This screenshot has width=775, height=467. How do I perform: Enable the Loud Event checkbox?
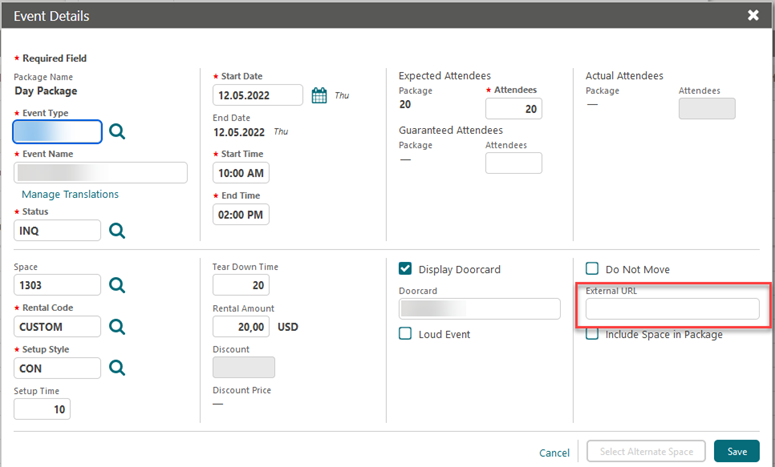(x=405, y=334)
